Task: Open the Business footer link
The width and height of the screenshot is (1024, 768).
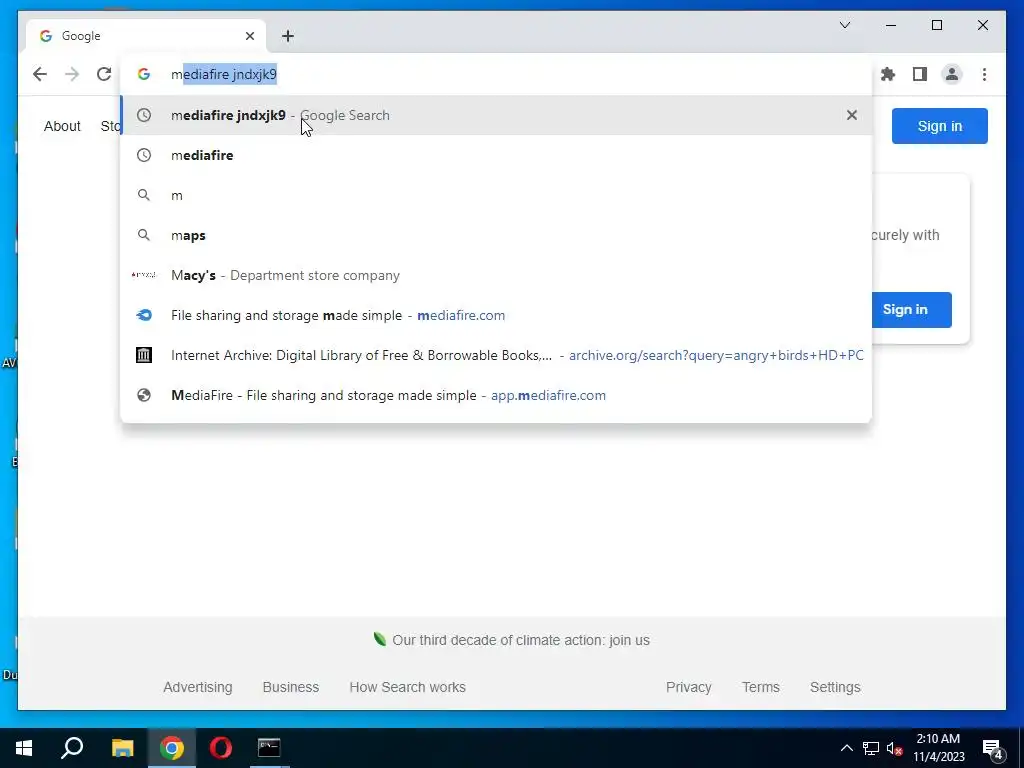Action: [291, 687]
